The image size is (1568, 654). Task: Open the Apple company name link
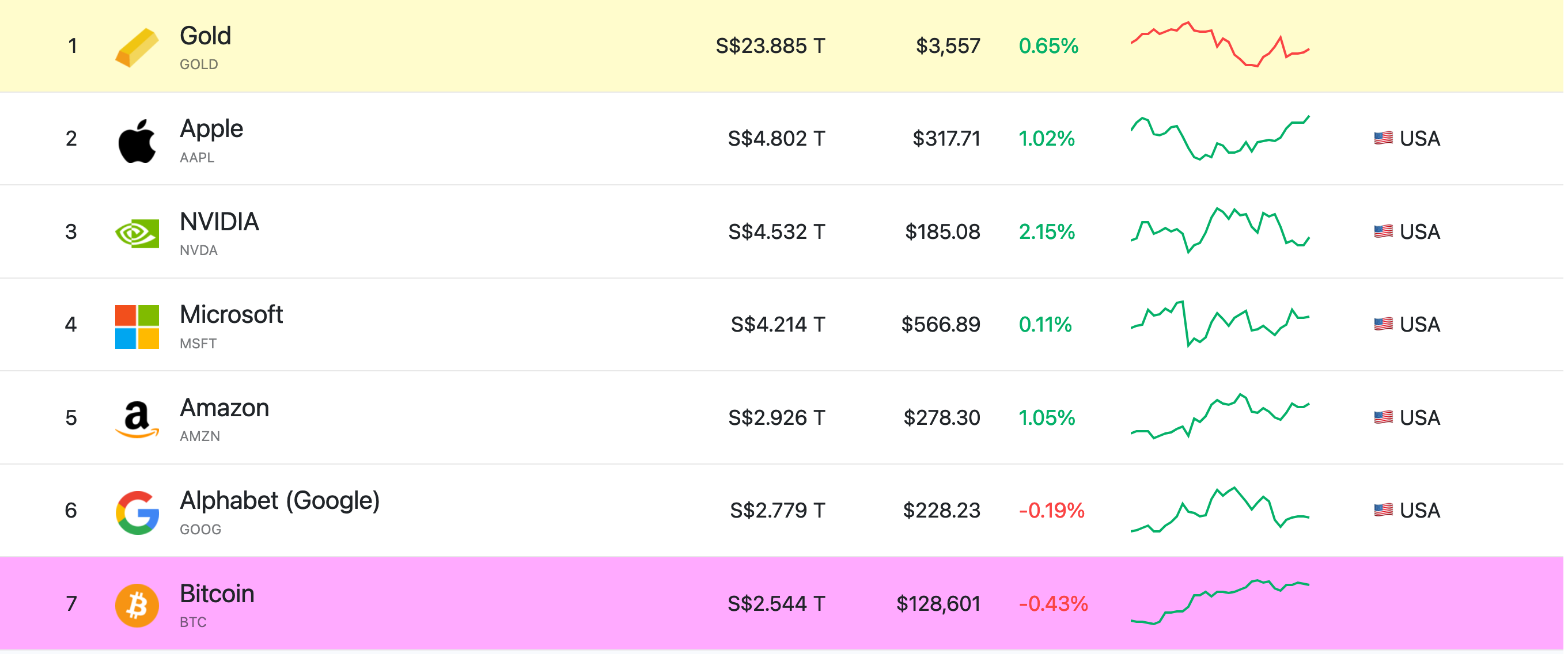tap(211, 129)
